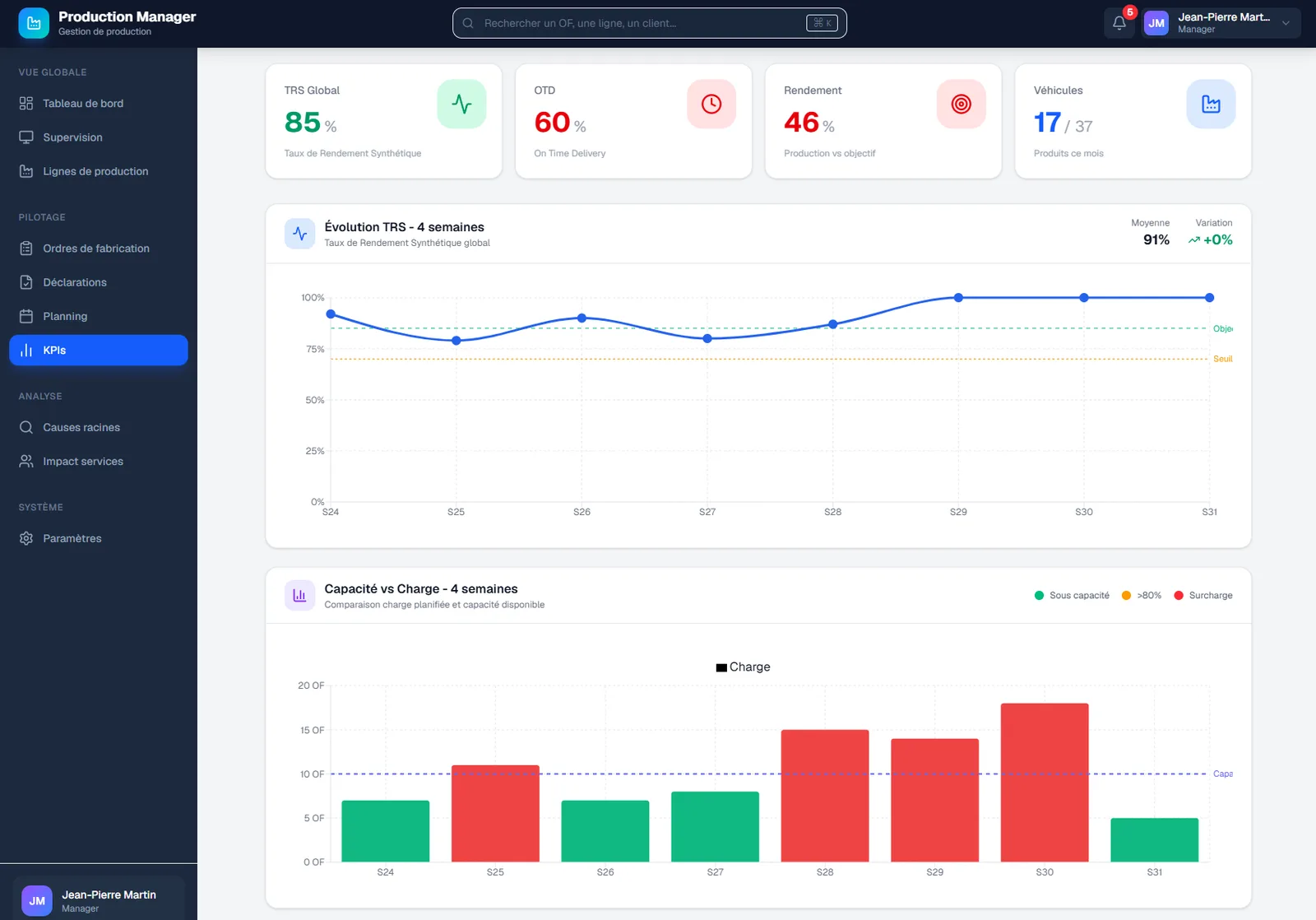Viewport: 1316px width, 920px height.
Task: Click the ⌘K shortcut badge
Action: (x=822, y=23)
